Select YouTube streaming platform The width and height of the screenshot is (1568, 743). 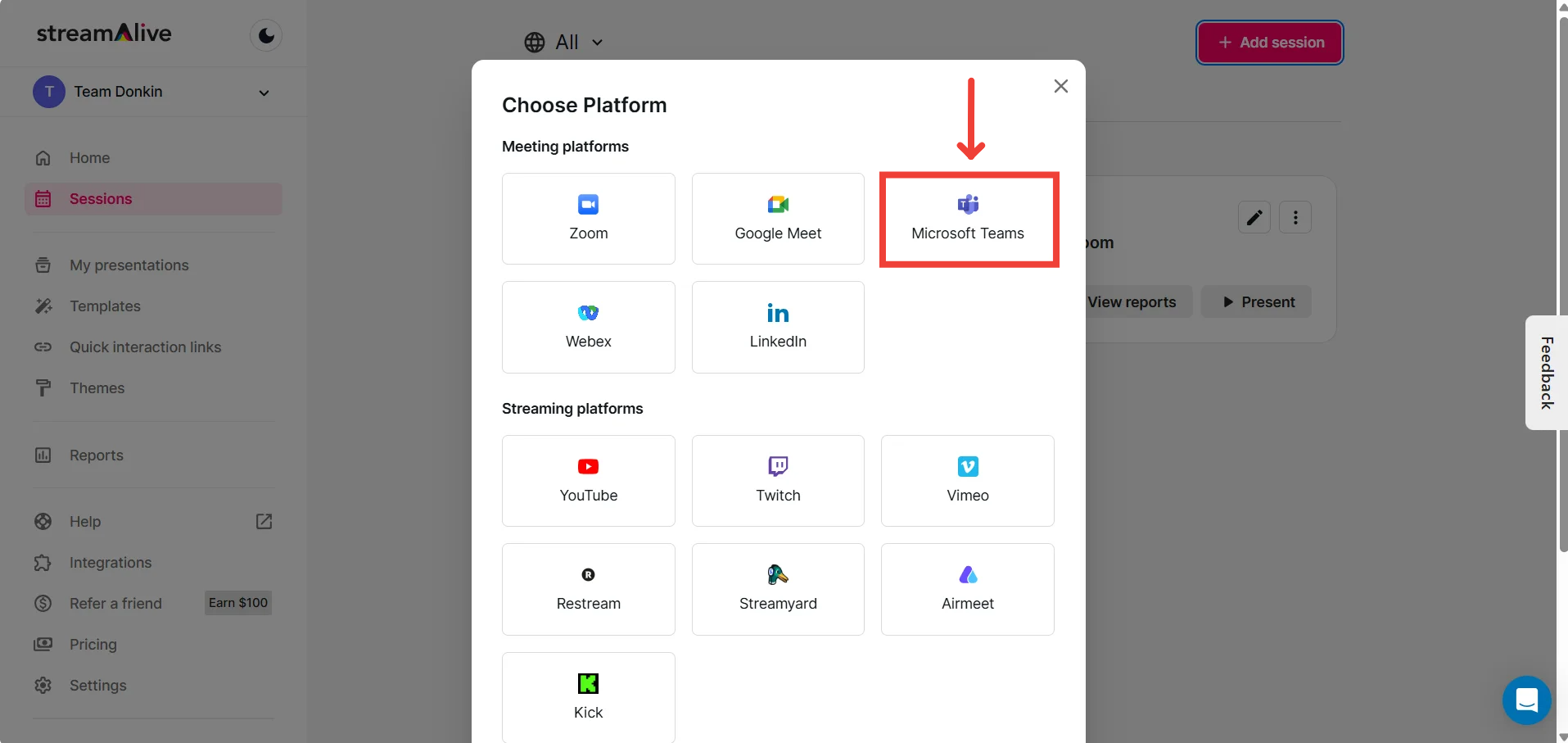588,481
